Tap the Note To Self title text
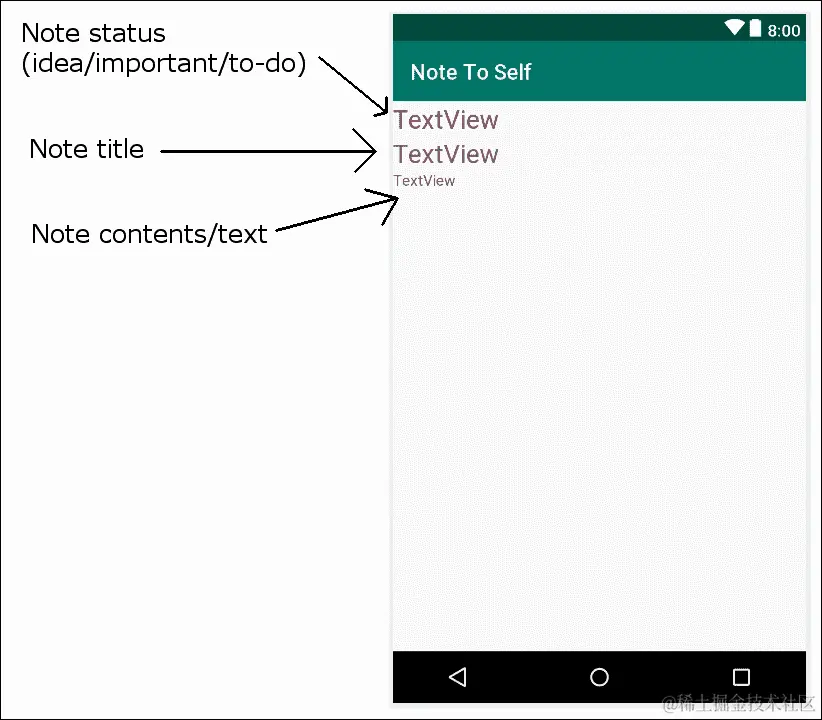Image resolution: width=822 pixels, height=720 pixels. tap(471, 72)
